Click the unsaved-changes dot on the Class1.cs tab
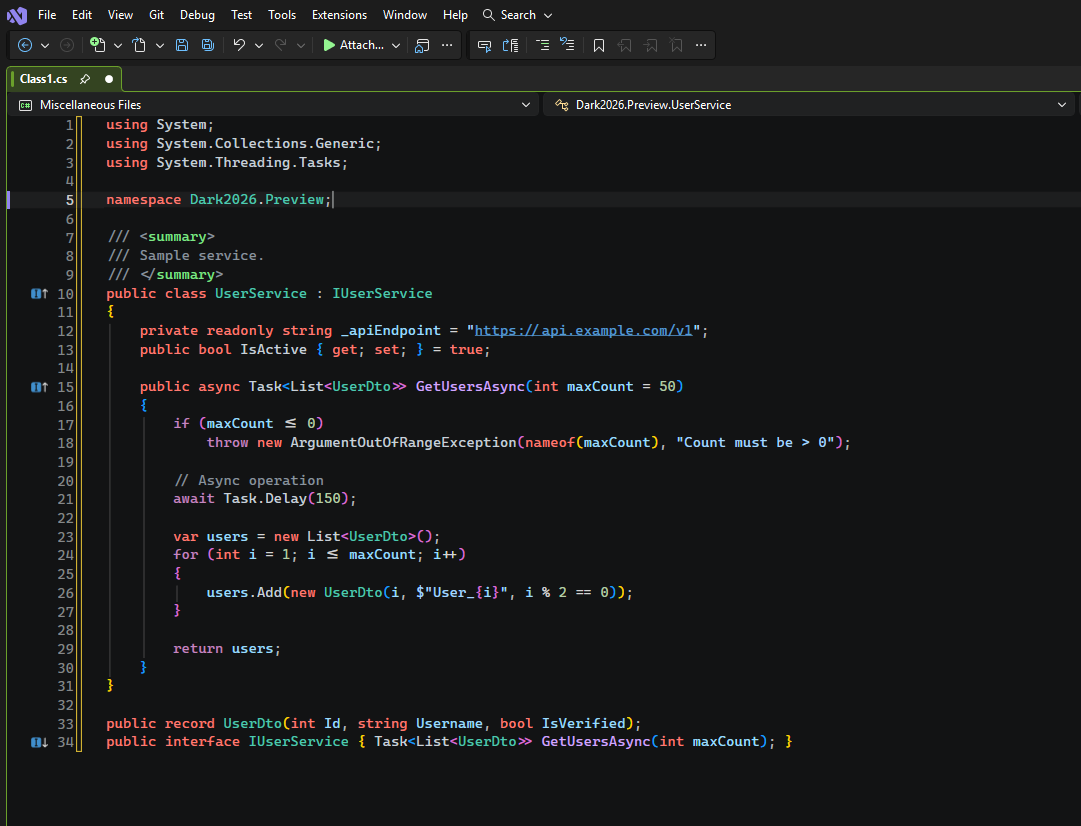1081x826 pixels. 109,79
